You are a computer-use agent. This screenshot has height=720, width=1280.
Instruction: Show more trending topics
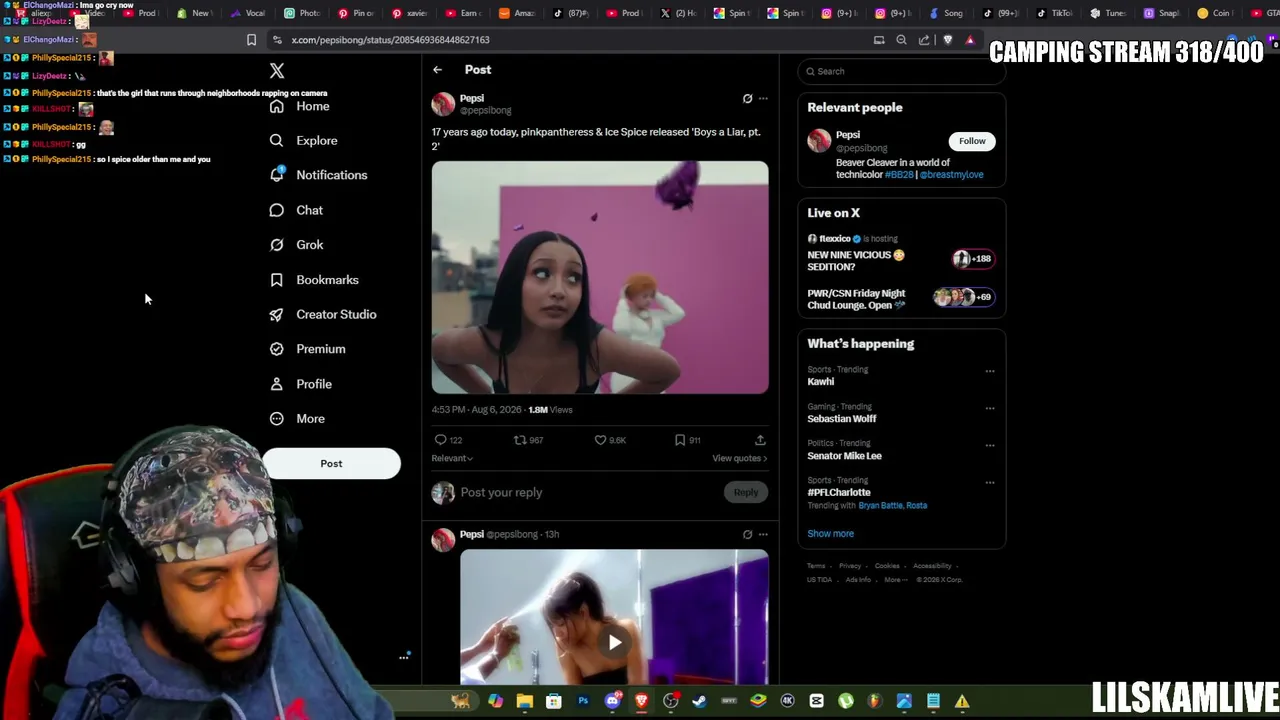[831, 534]
